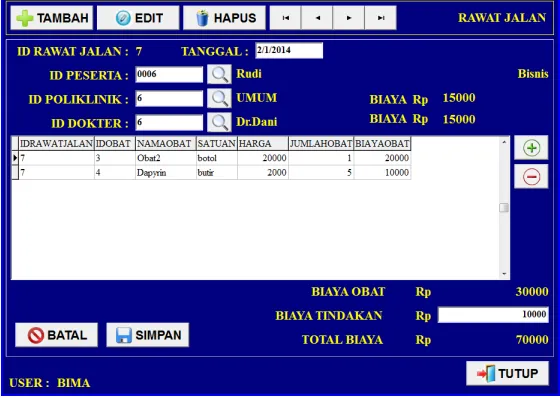Select the Obat2 cell
This screenshot has width=560, height=398.
[x=166, y=158]
